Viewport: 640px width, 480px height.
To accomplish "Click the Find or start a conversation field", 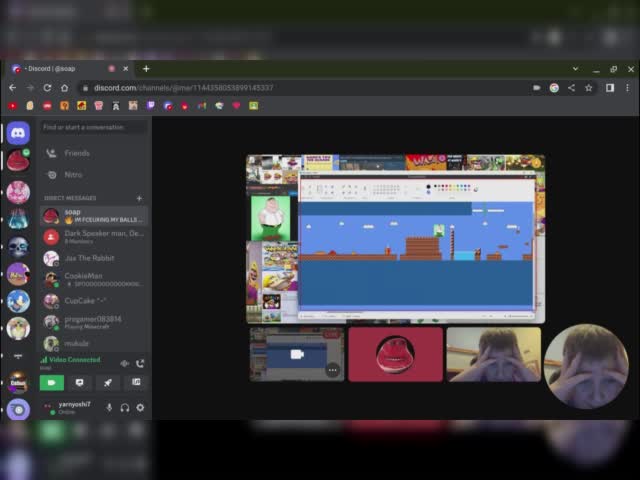I will click(x=94, y=127).
